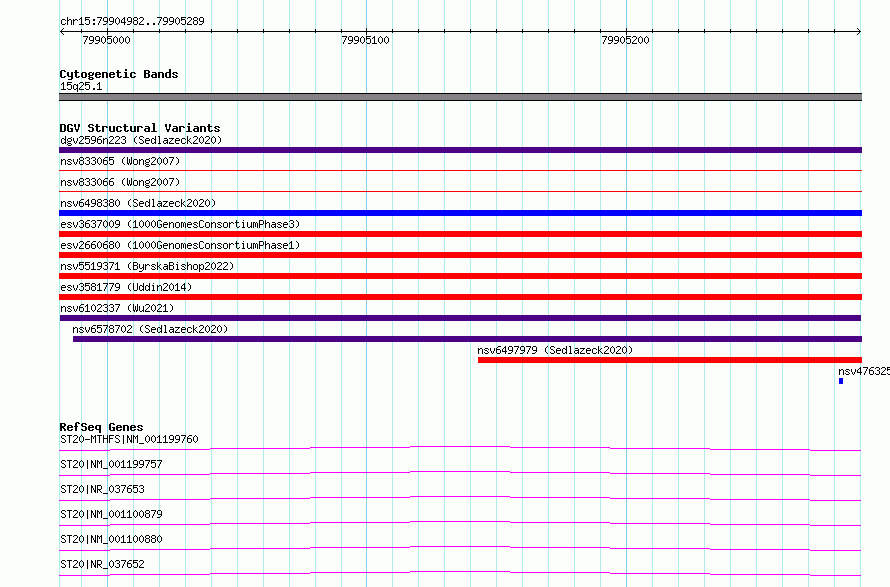Select the dgv2596n223 purple variant bar

pyautogui.click(x=460, y=150)
